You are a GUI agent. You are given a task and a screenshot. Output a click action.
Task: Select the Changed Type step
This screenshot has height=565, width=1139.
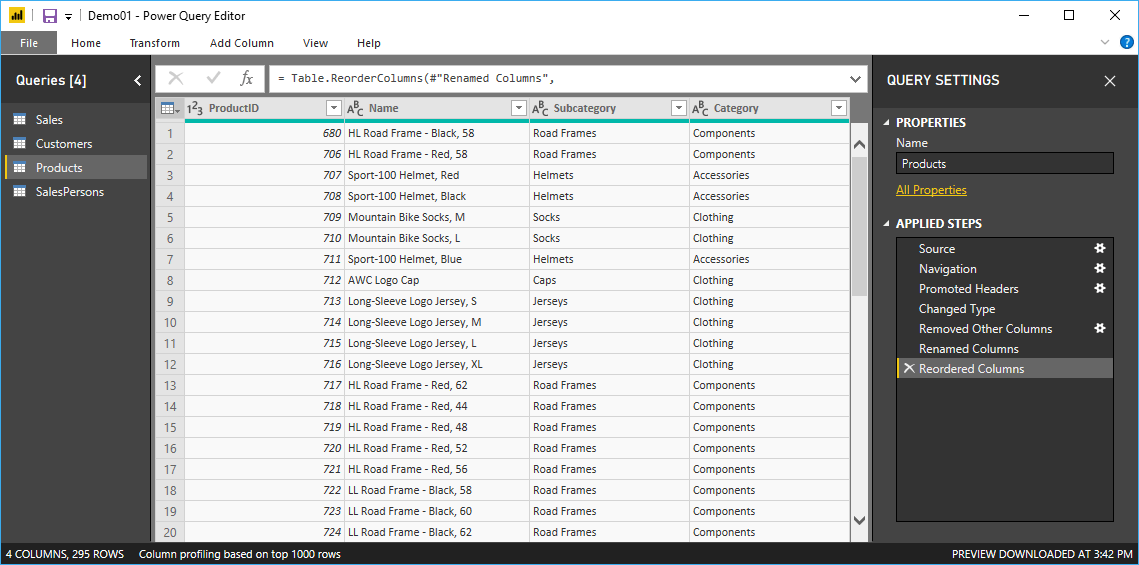pyautogui.click(x=1005, y=309)
